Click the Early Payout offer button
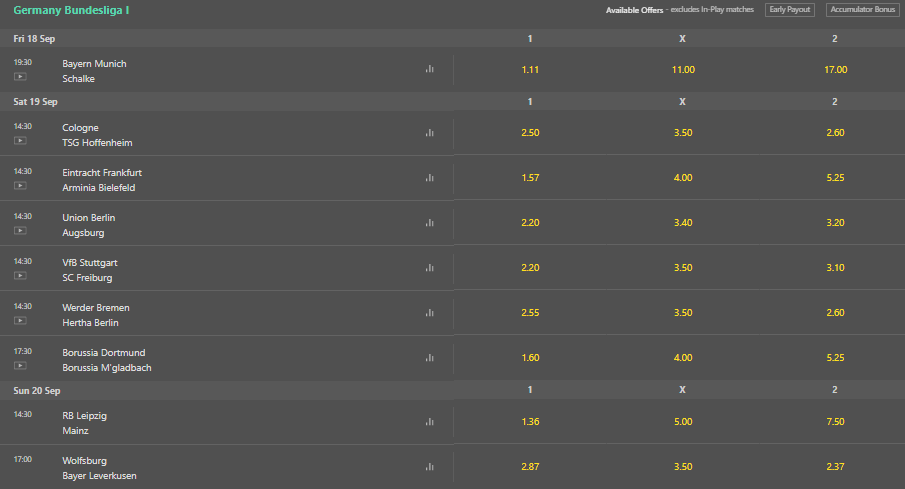Viewport: 905px width, 489px height. point(790,10)
